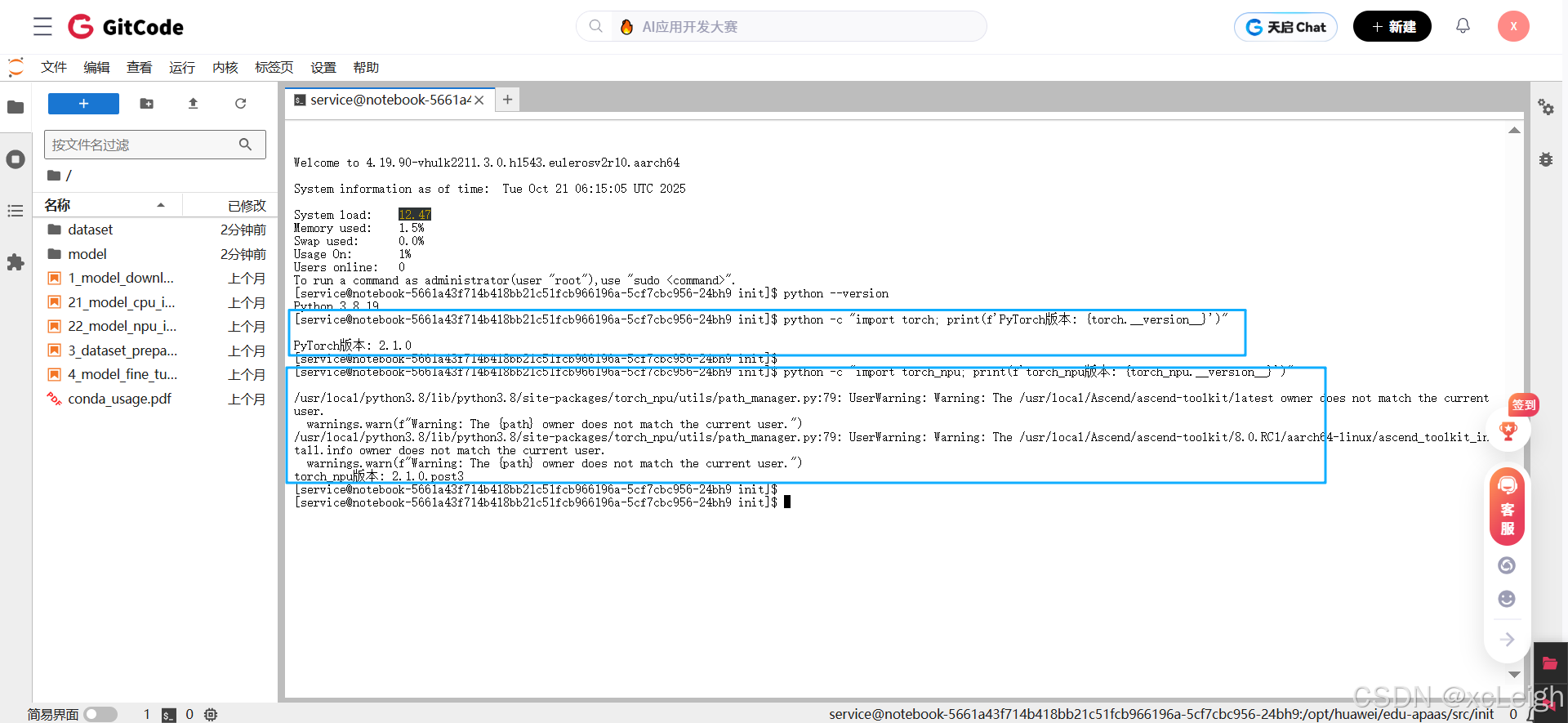Click the terminal icon in status bar

coord(169,715)
